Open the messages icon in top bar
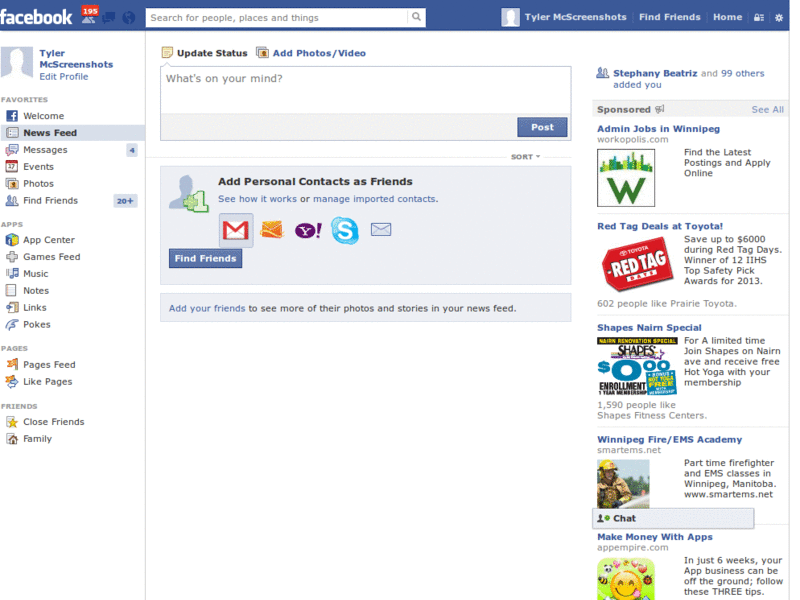Viewport: 800px width, 600px height. coord(109,18)
